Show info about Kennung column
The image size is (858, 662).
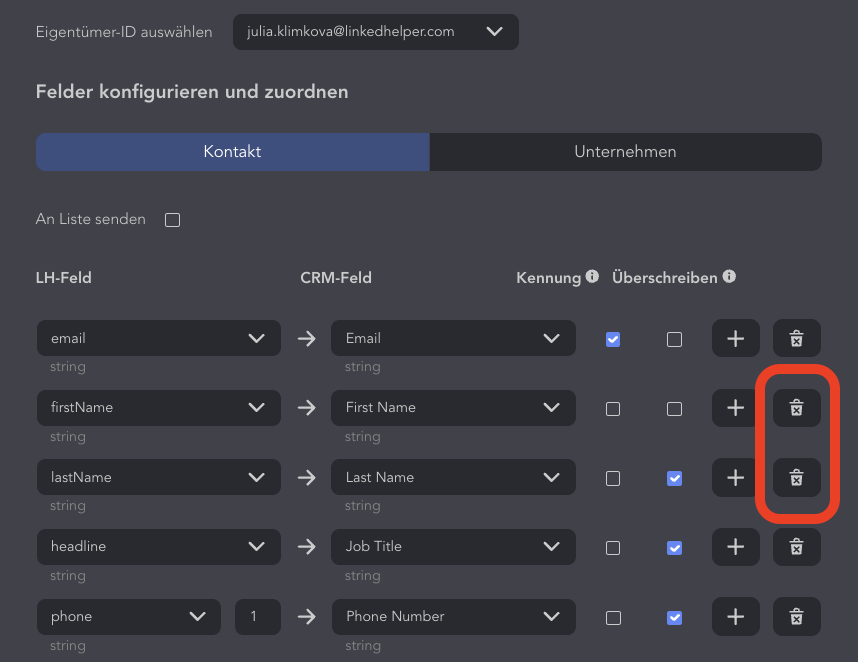click(592, 276)
